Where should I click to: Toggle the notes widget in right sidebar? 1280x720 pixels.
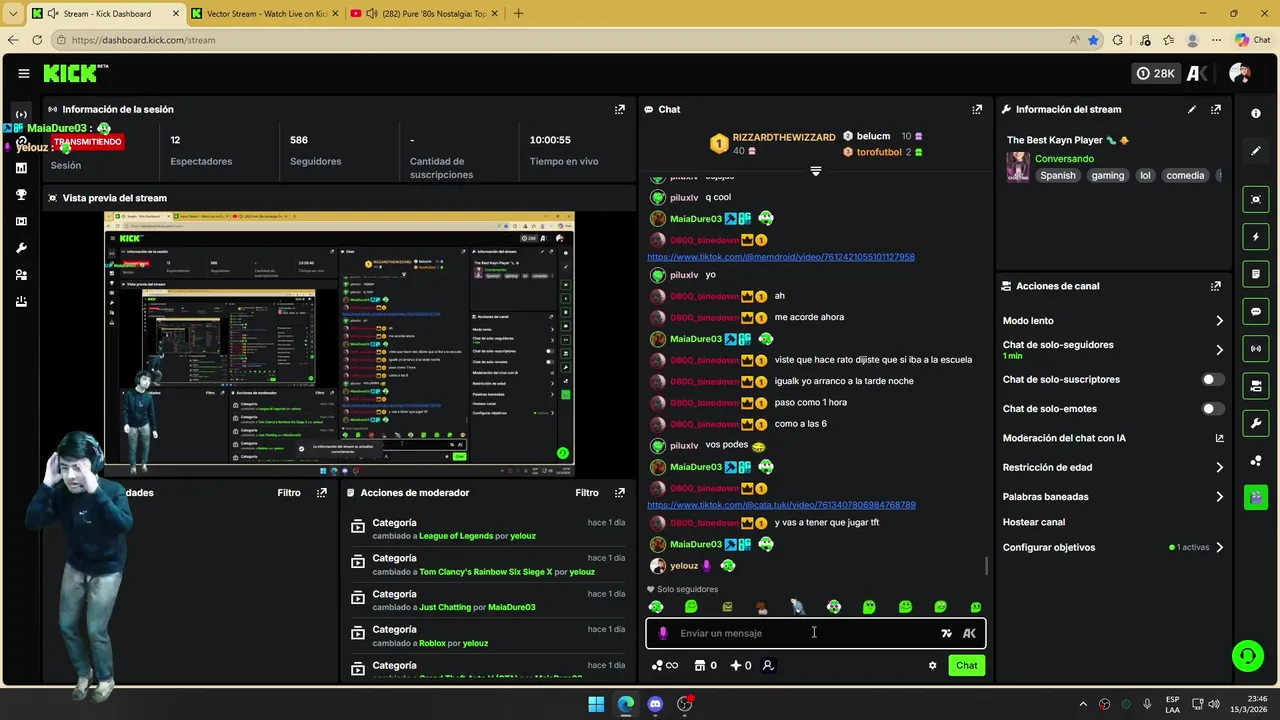coord(1256,274)
